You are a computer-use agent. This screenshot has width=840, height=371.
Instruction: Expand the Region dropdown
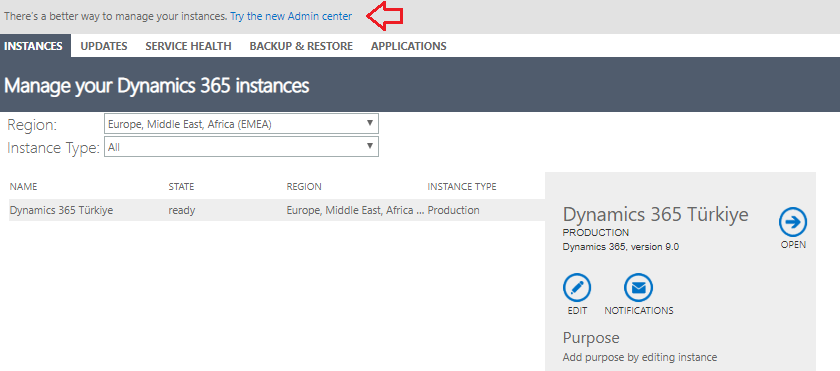[x=241, y=124]
